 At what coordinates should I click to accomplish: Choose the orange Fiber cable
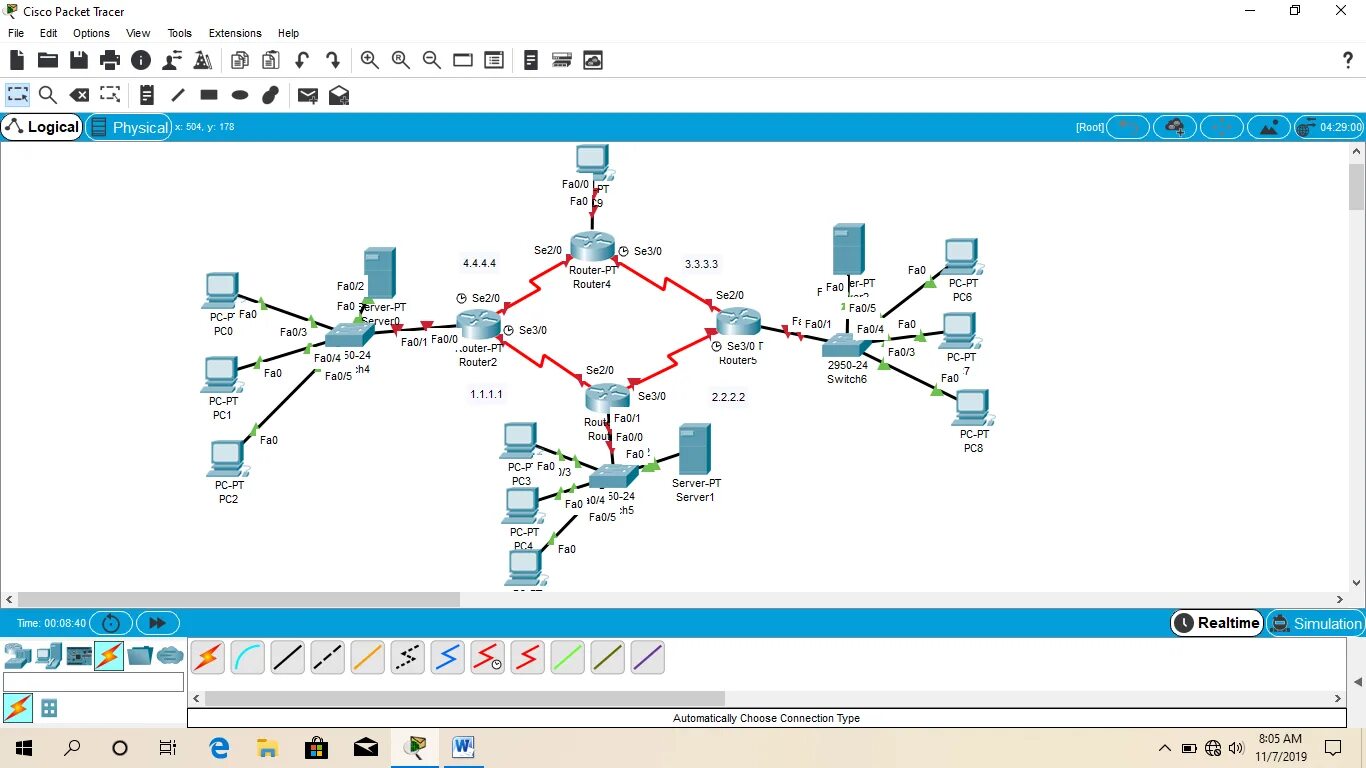[367, 657]
